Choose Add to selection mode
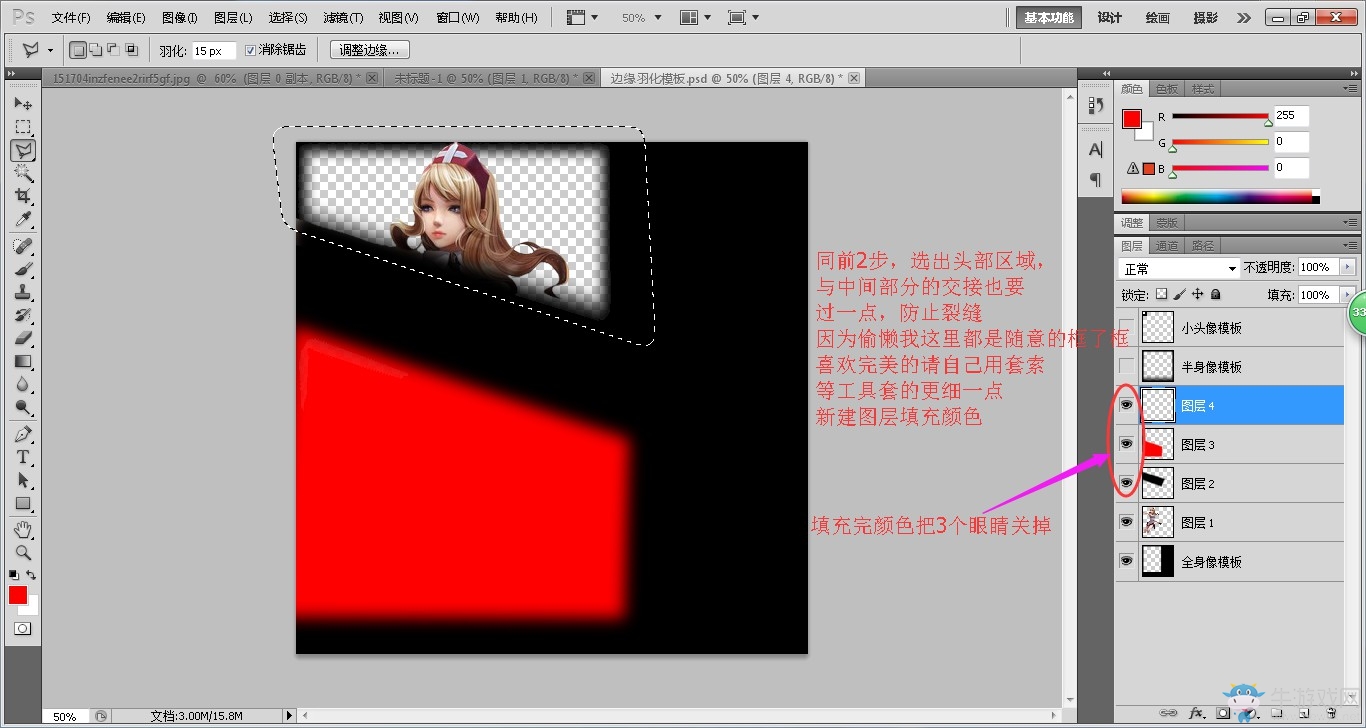The image size is (1366, 728). [x=94, y=50]
